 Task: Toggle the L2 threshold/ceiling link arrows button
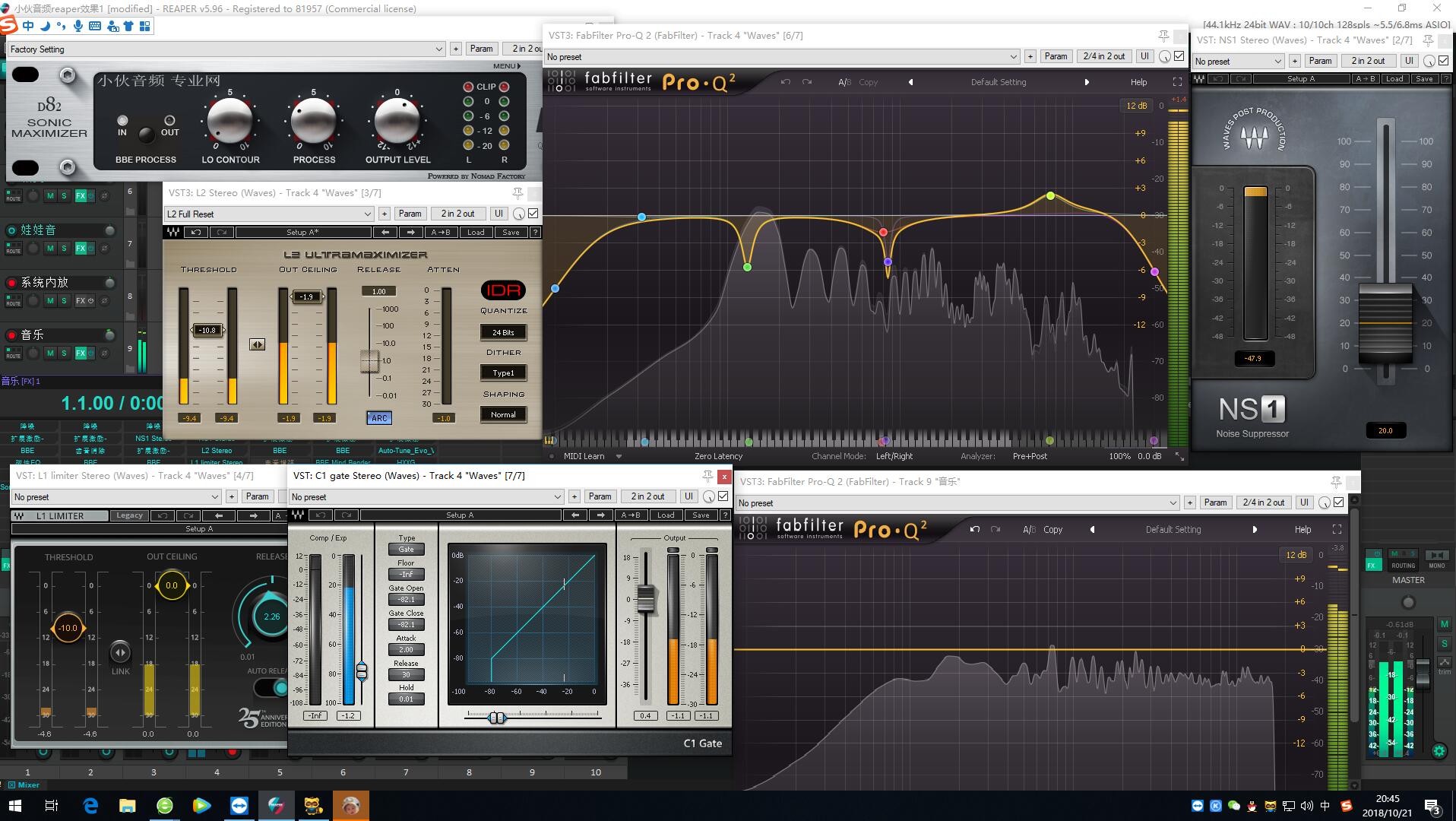tap(258, 344)
